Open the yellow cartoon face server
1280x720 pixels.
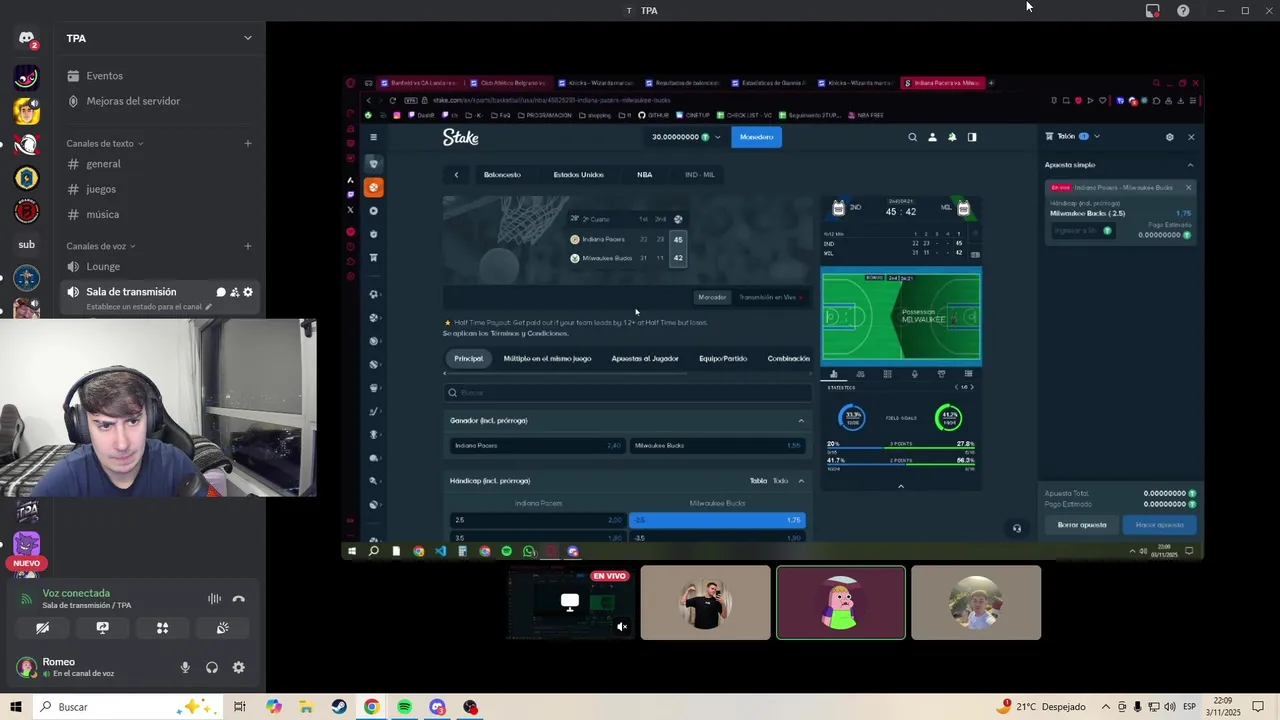(27, 111)
